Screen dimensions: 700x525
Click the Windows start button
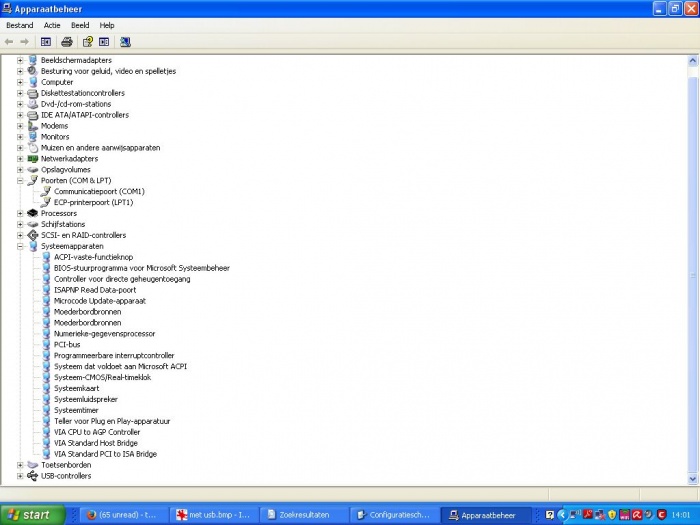pos(33,515)
